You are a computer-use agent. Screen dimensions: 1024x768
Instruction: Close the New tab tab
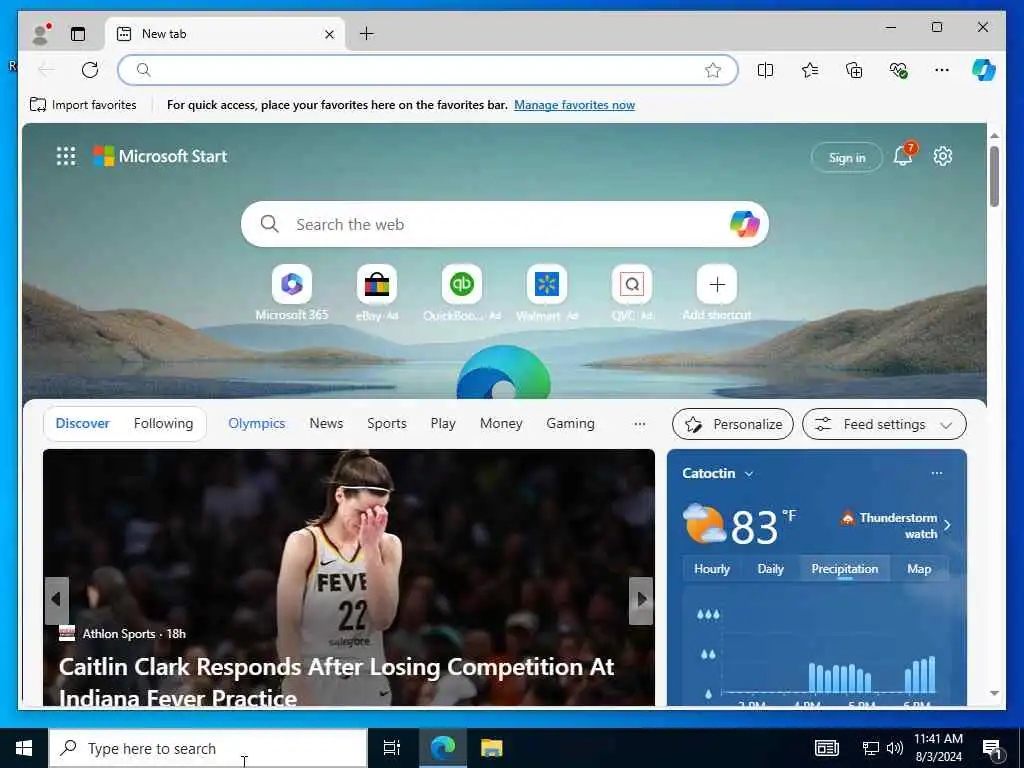(329, 34)
